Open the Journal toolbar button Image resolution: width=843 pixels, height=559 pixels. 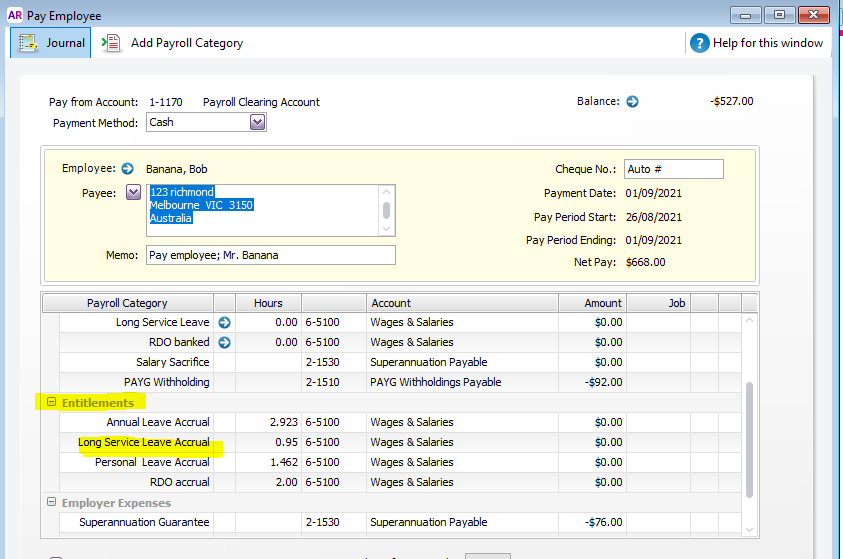pyautogui.click(x=51, y=43)
